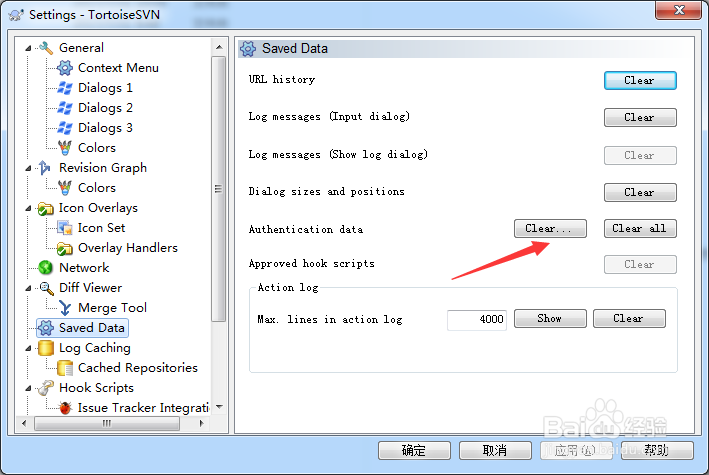Open Dialogs 2 settings page
This screenshot has height=475, width=709.
(105, 108)
